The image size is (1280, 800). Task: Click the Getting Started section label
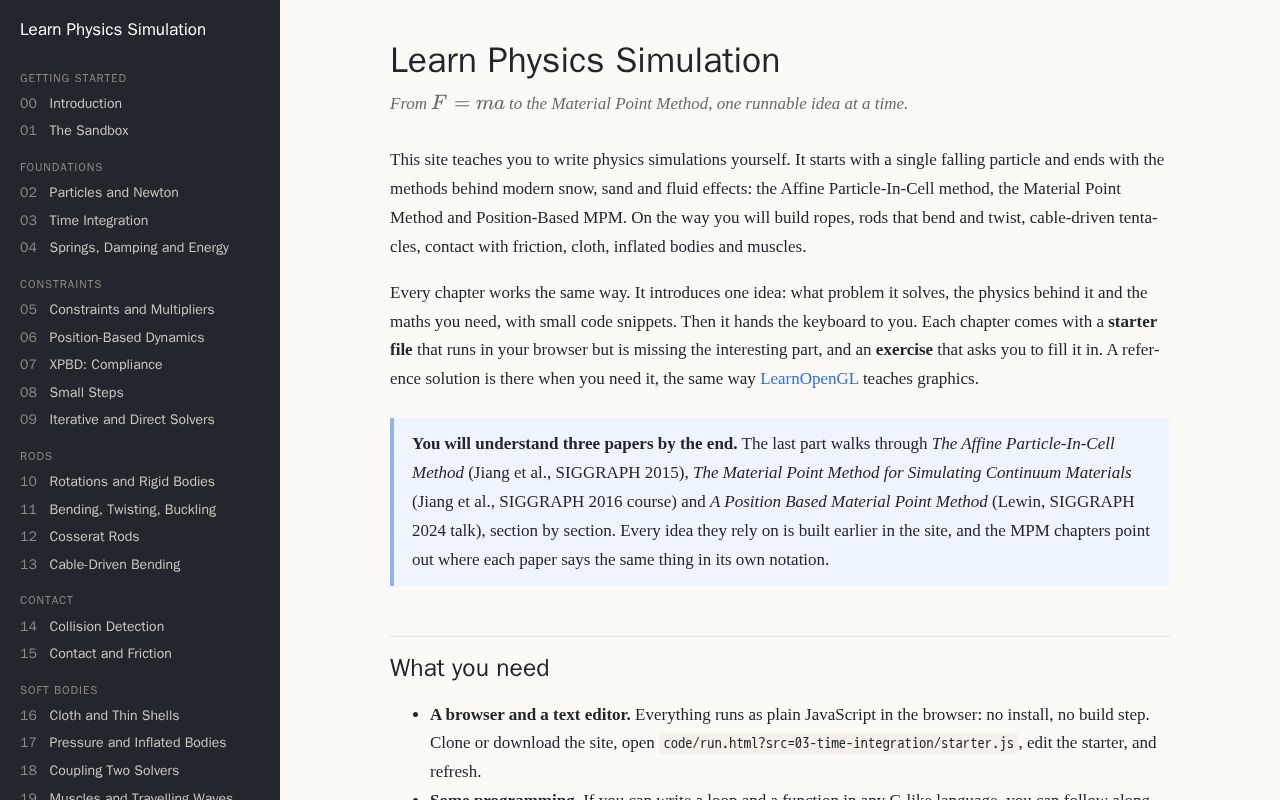coord(73,79)
